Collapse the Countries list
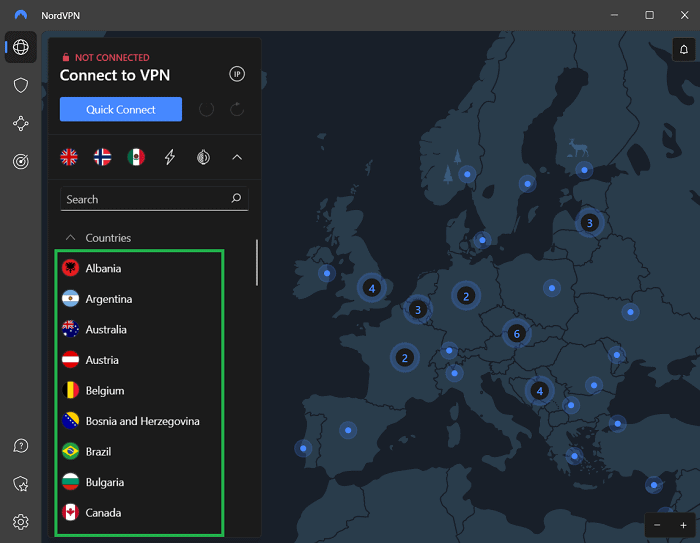700x543 pixels. [71, 238]
